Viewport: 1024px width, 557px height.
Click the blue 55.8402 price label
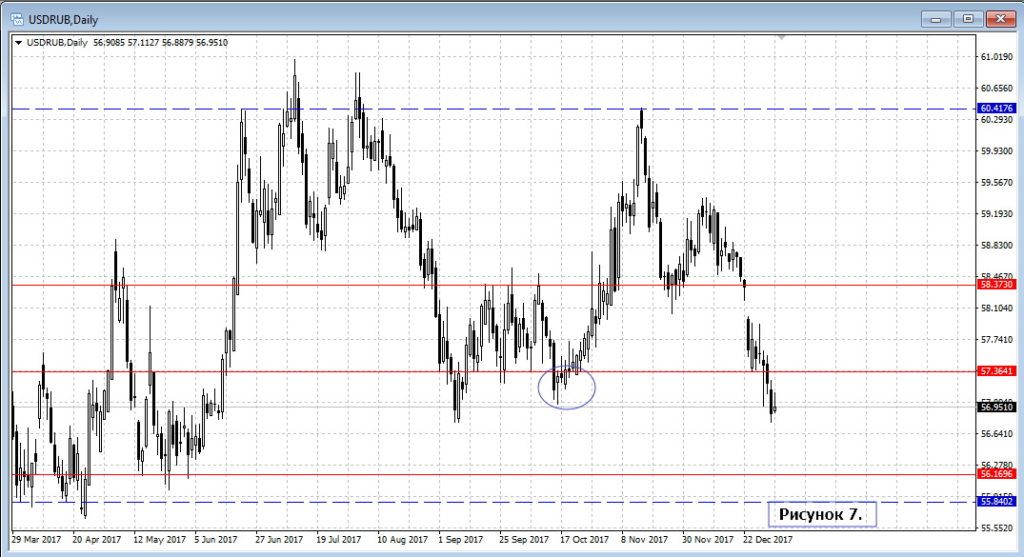[x=997, y=502]
